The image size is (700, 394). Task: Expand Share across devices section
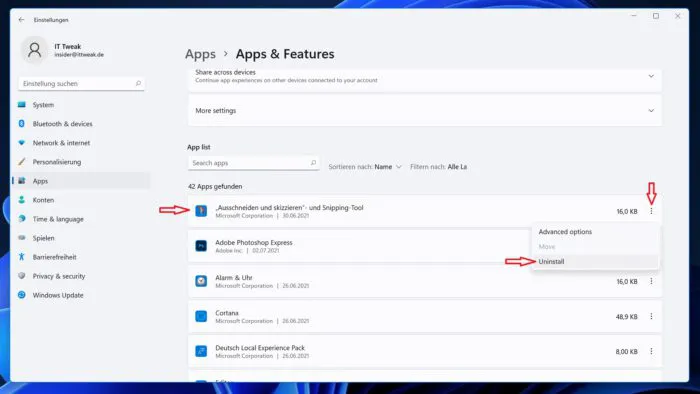click(x=651, y=76)
